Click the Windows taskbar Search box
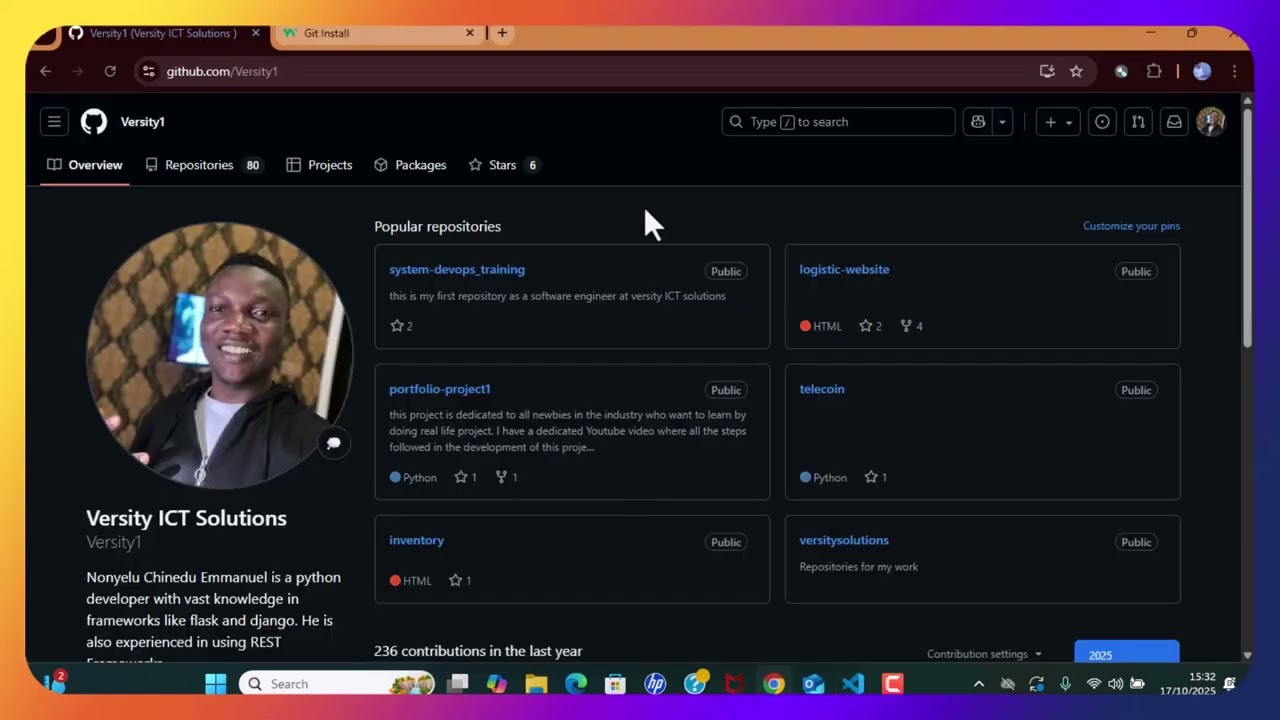 pos(338,684)
